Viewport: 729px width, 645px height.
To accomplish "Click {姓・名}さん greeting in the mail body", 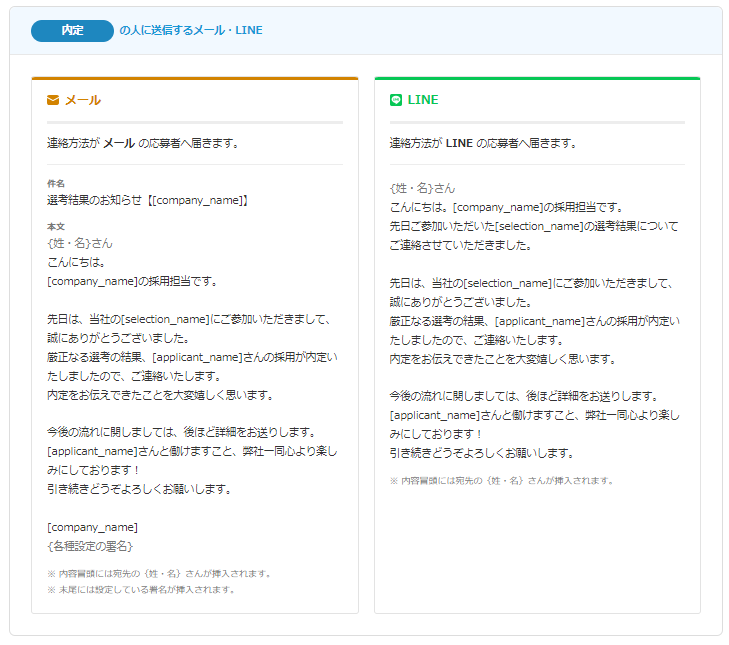I will coord(80,243).
